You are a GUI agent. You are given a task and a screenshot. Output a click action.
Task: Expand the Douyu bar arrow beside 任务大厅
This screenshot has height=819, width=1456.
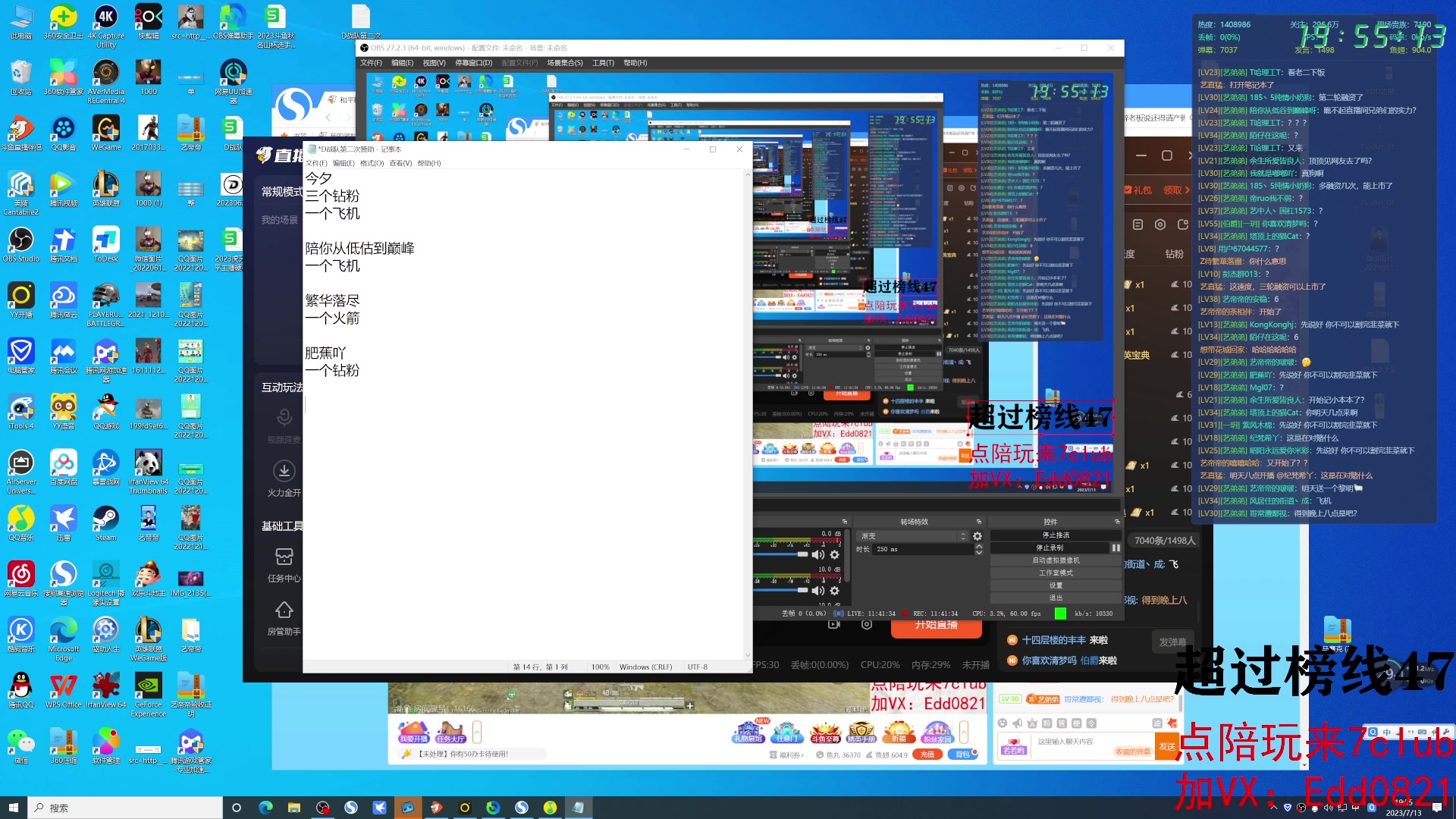coord(477,733)
